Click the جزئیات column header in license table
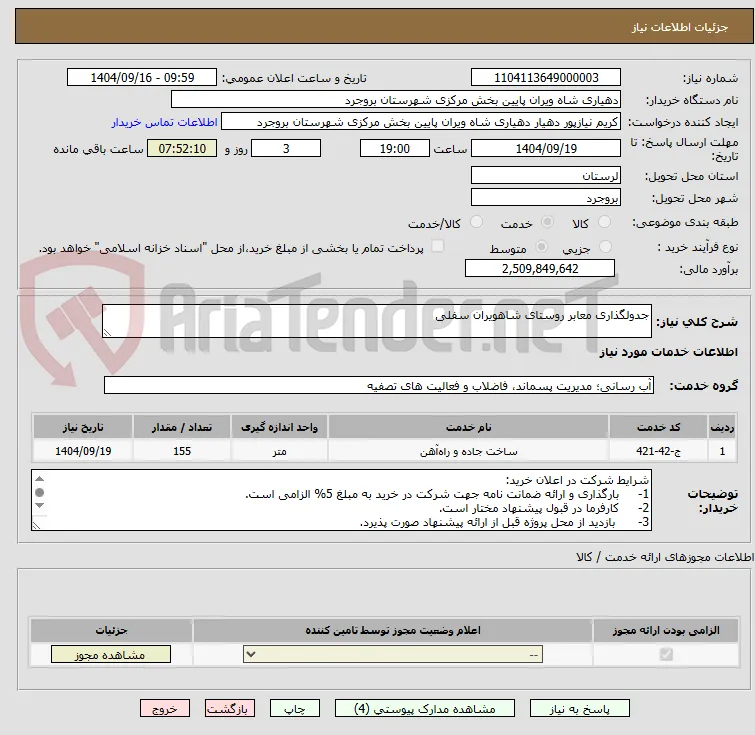 (x=111, y=630)
